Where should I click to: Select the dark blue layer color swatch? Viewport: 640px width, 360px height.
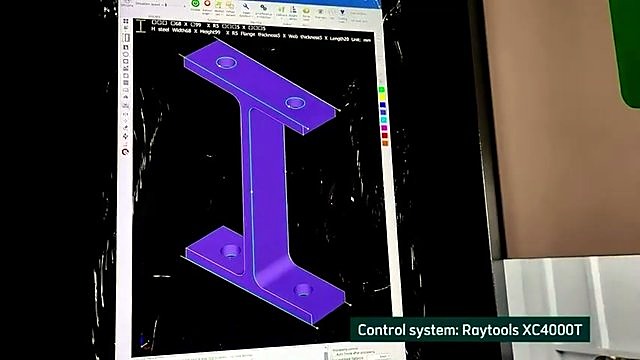pyautogui.click(x=383, y=113)
